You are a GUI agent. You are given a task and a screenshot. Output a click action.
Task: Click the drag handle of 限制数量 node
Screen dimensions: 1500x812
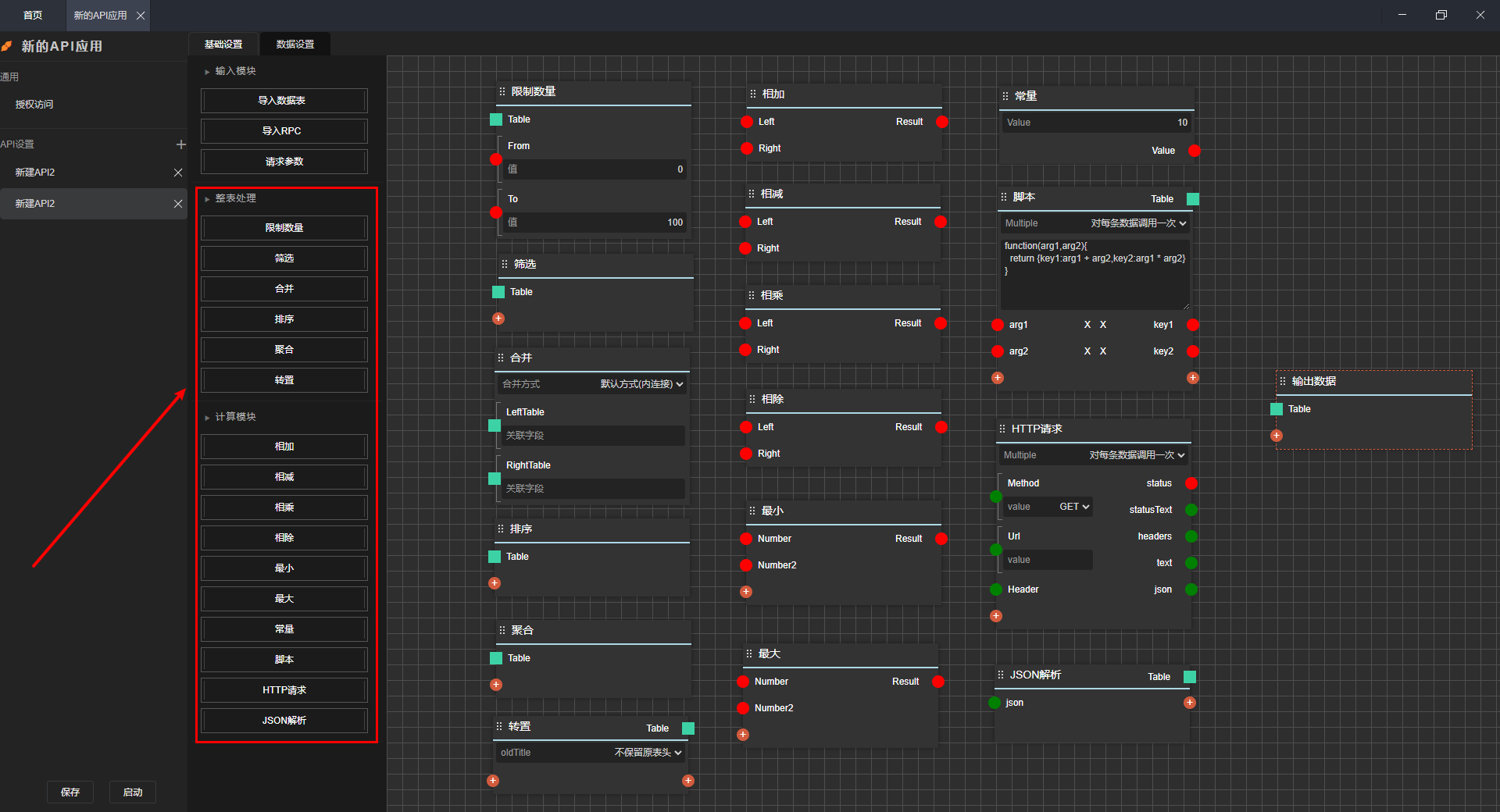point(502,92)
